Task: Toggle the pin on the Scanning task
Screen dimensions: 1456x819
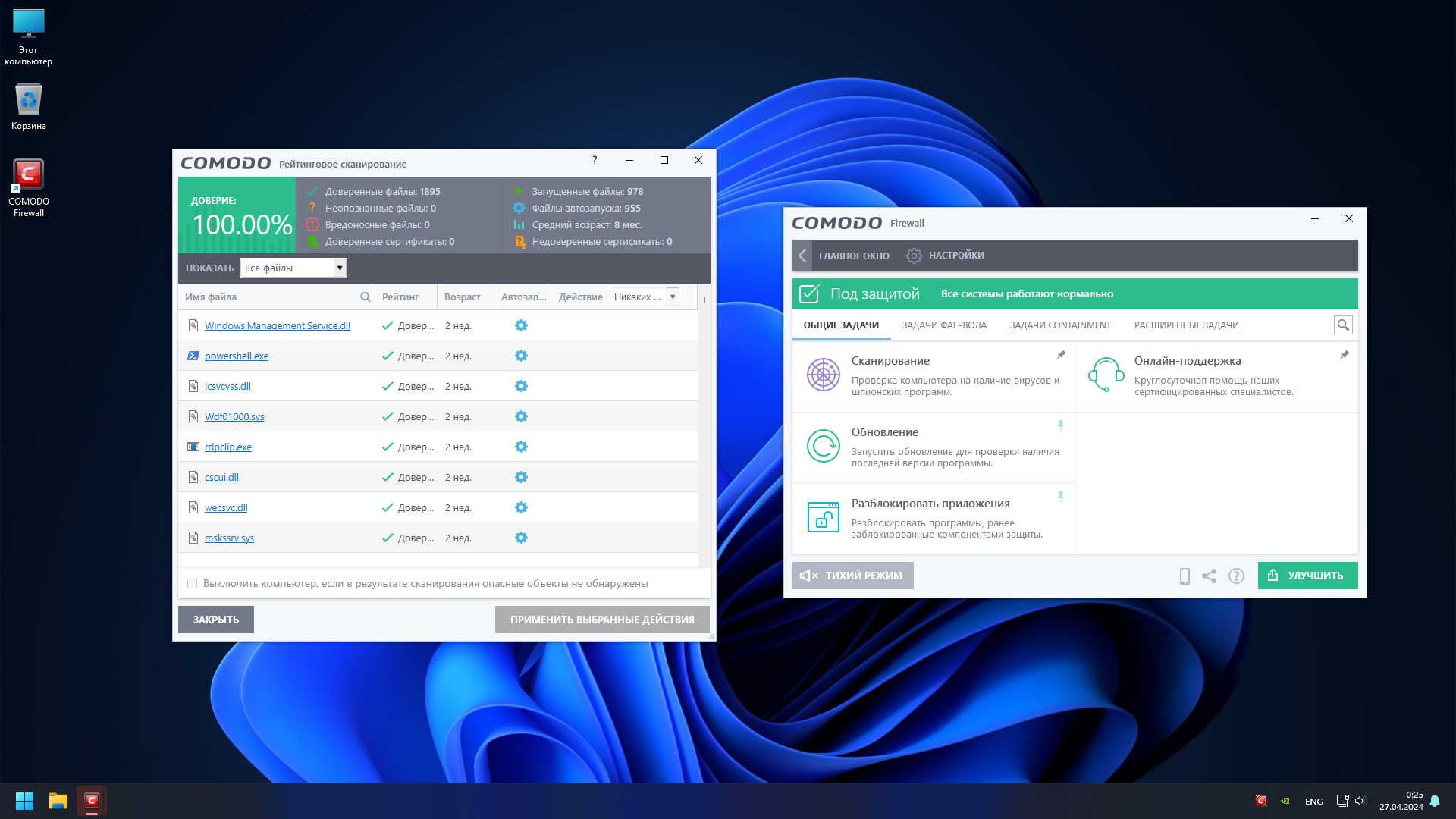Action: (x=1061, y=355)
